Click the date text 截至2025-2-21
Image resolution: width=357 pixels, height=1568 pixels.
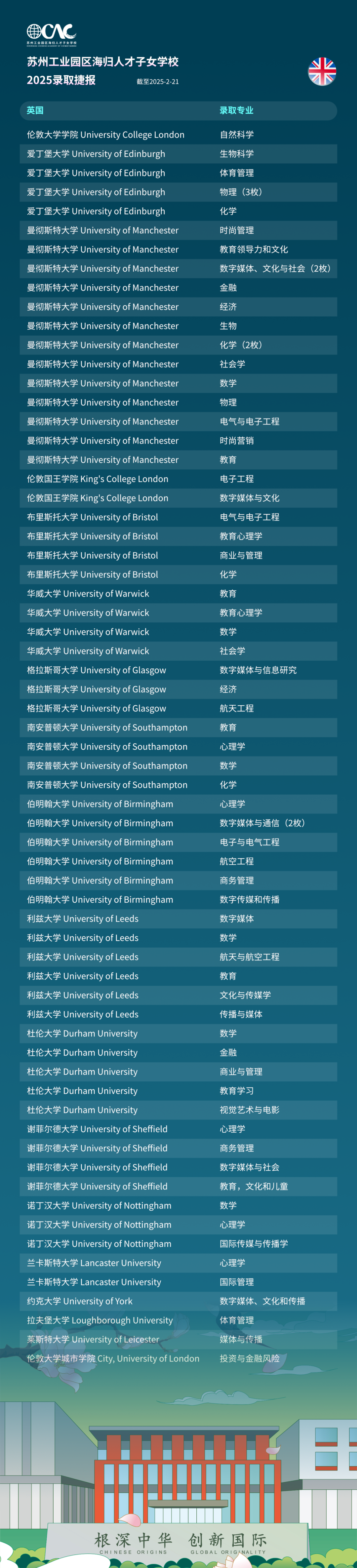[x=157, y=82]
